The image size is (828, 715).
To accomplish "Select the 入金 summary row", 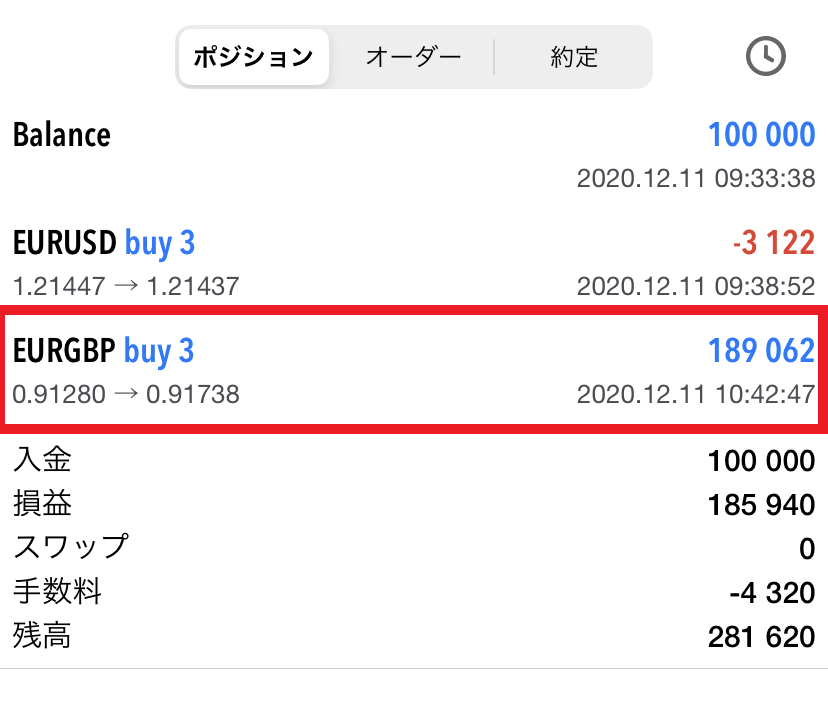I will click(414, 460).
